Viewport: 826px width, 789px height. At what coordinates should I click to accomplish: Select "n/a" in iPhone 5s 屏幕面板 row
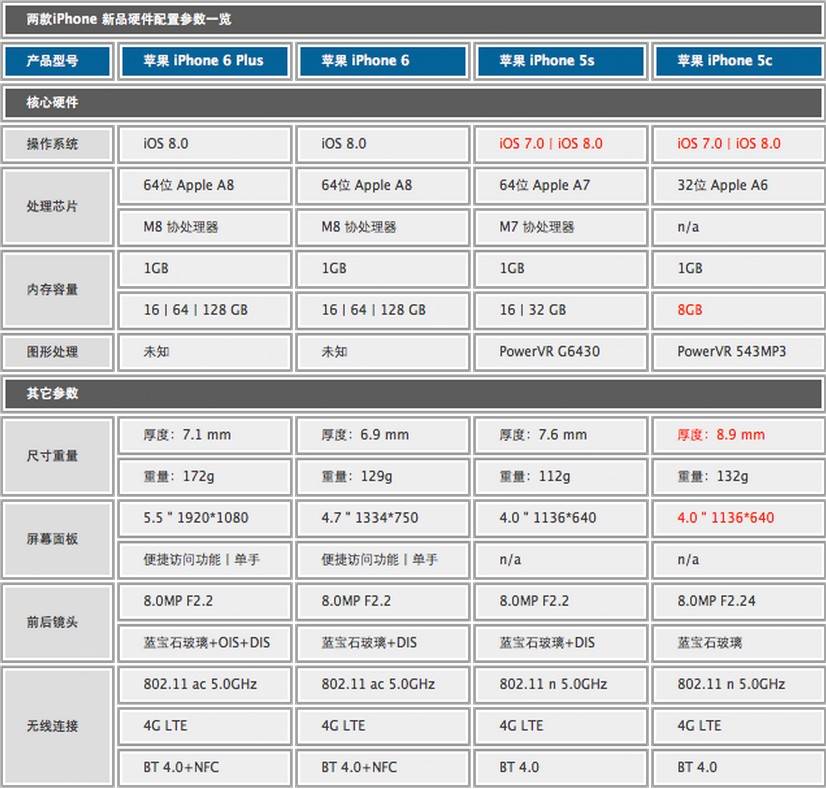pyautogui.click(x=510, y=560)
